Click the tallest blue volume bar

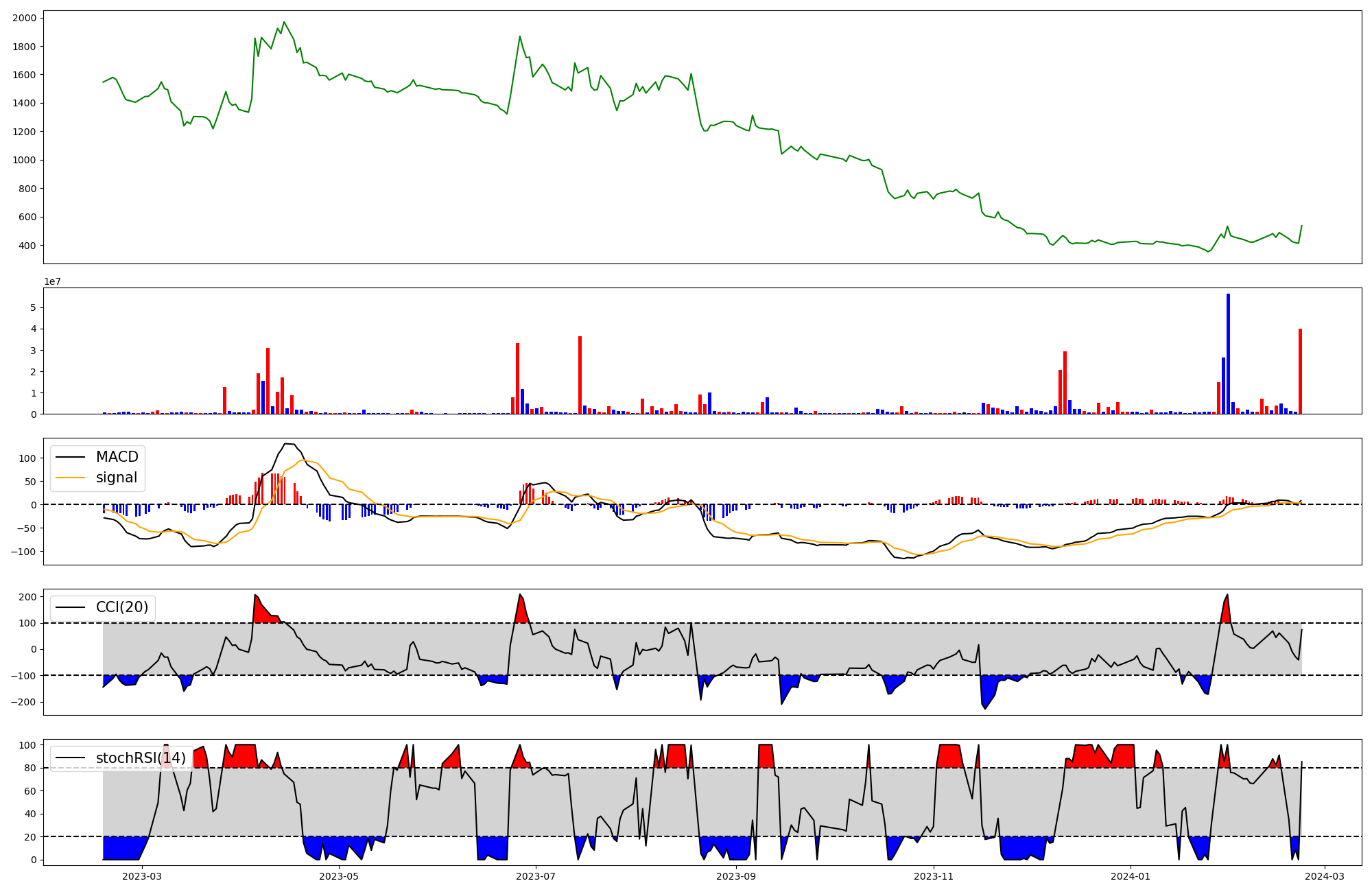(1228, 353)
